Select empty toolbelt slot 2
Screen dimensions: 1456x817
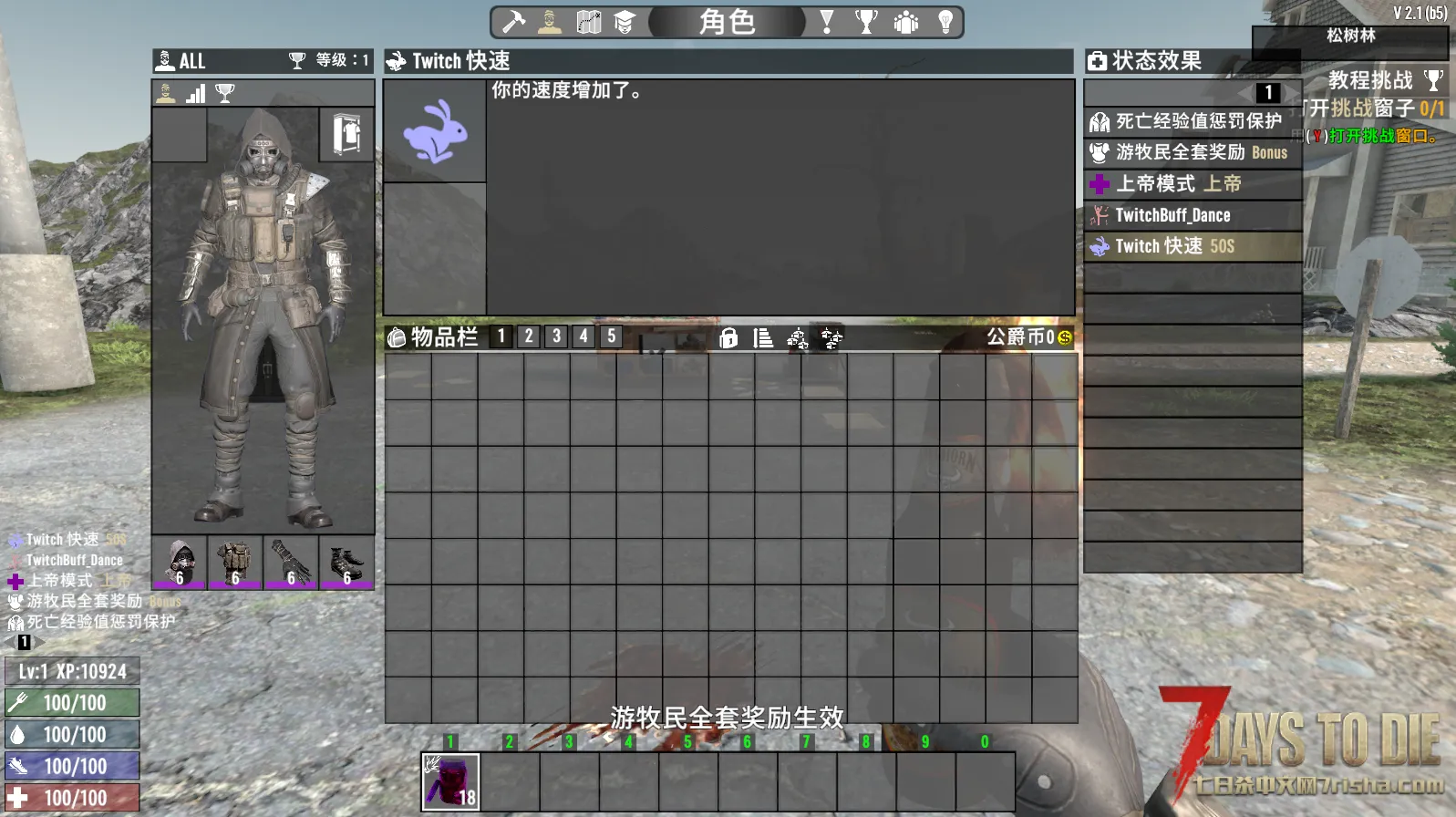[x=510, y=781]
